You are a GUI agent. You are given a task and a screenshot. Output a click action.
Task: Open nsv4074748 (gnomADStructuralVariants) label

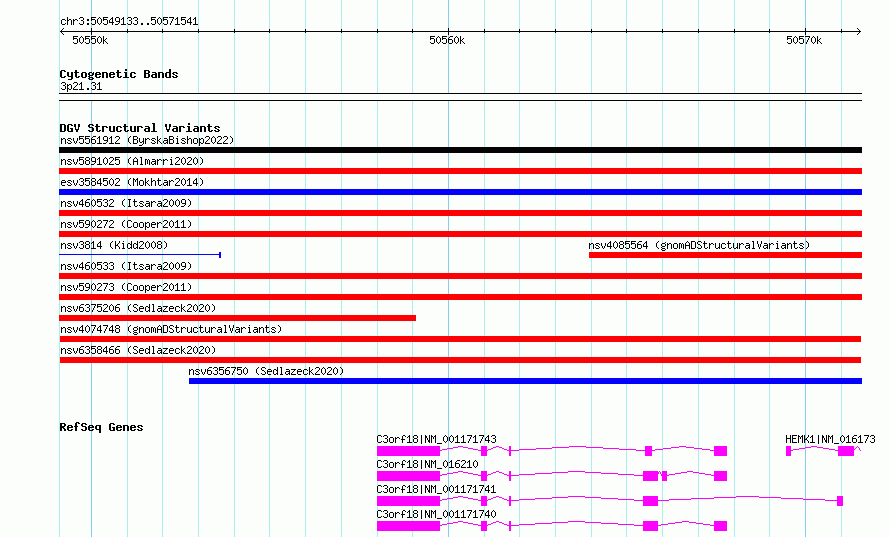[171, 329]
